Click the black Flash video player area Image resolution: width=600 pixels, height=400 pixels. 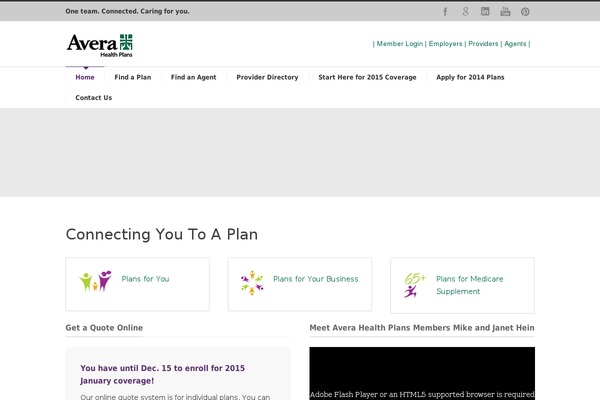point(422,373)
